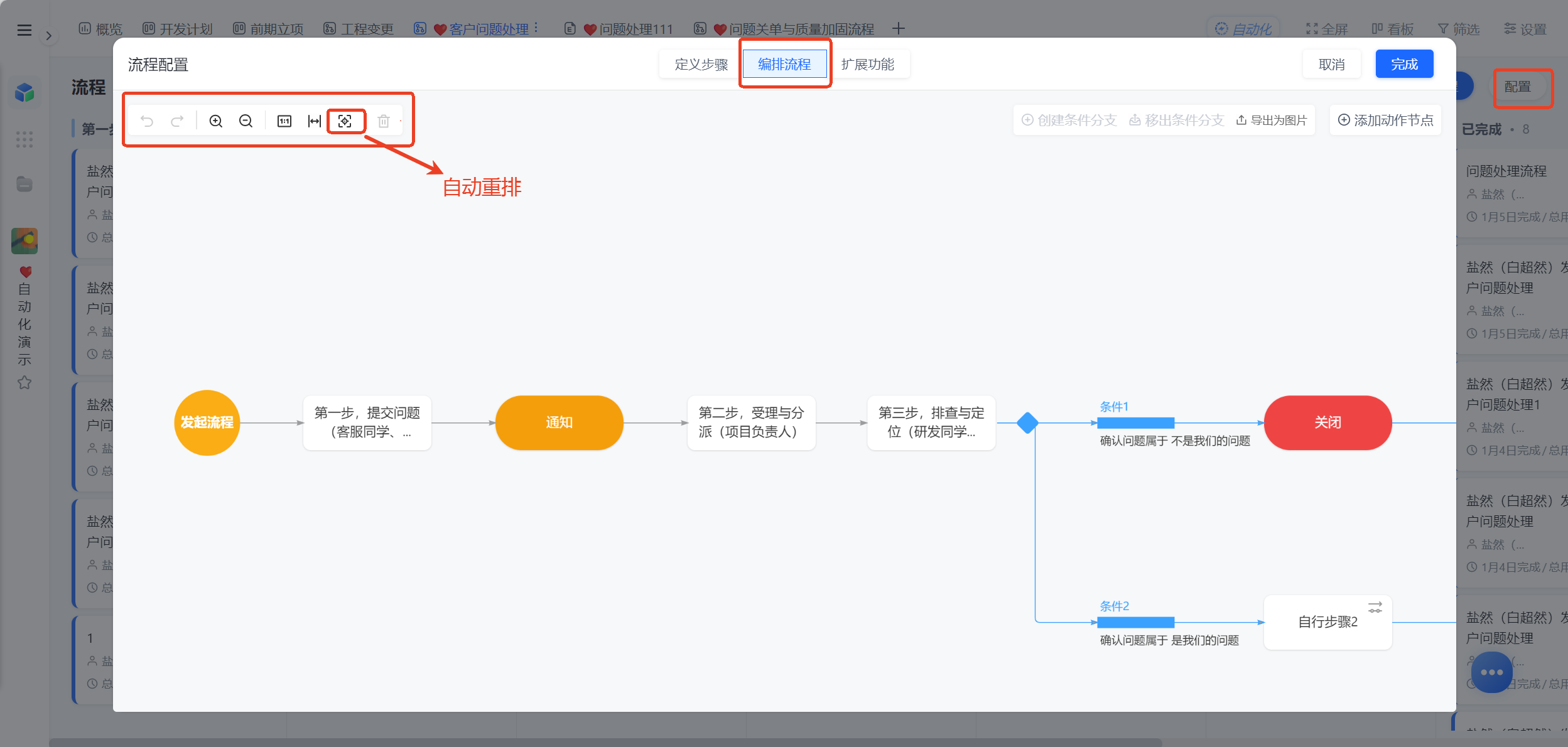Image resolution: width=1568 pixels, height=747 pixels.
Task: Select the 自行步骤2 node
Action: (x=1327, y=622)
